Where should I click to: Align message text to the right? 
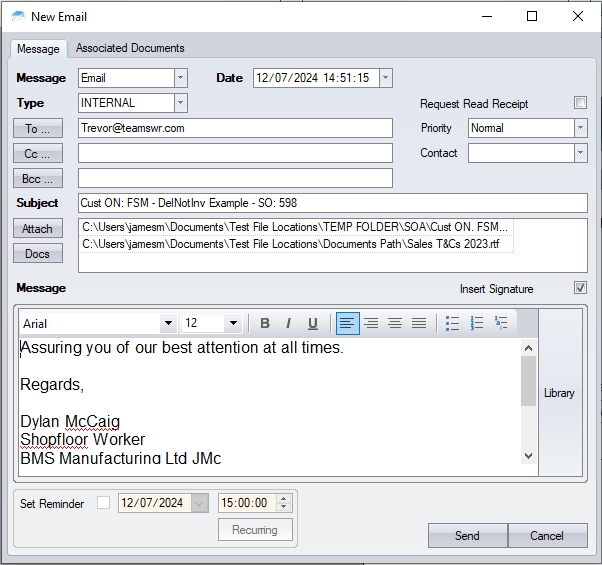[395, 323]
